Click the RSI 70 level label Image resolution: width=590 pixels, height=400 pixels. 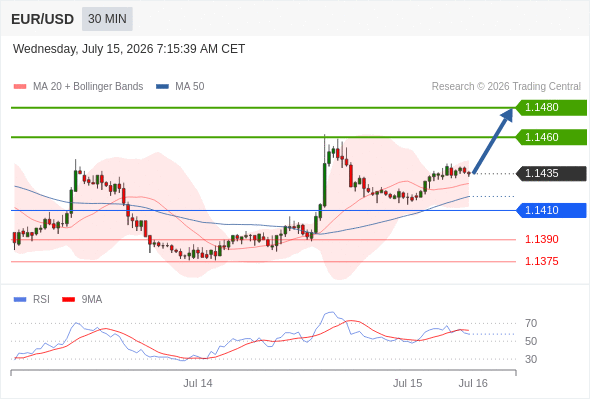531,323
